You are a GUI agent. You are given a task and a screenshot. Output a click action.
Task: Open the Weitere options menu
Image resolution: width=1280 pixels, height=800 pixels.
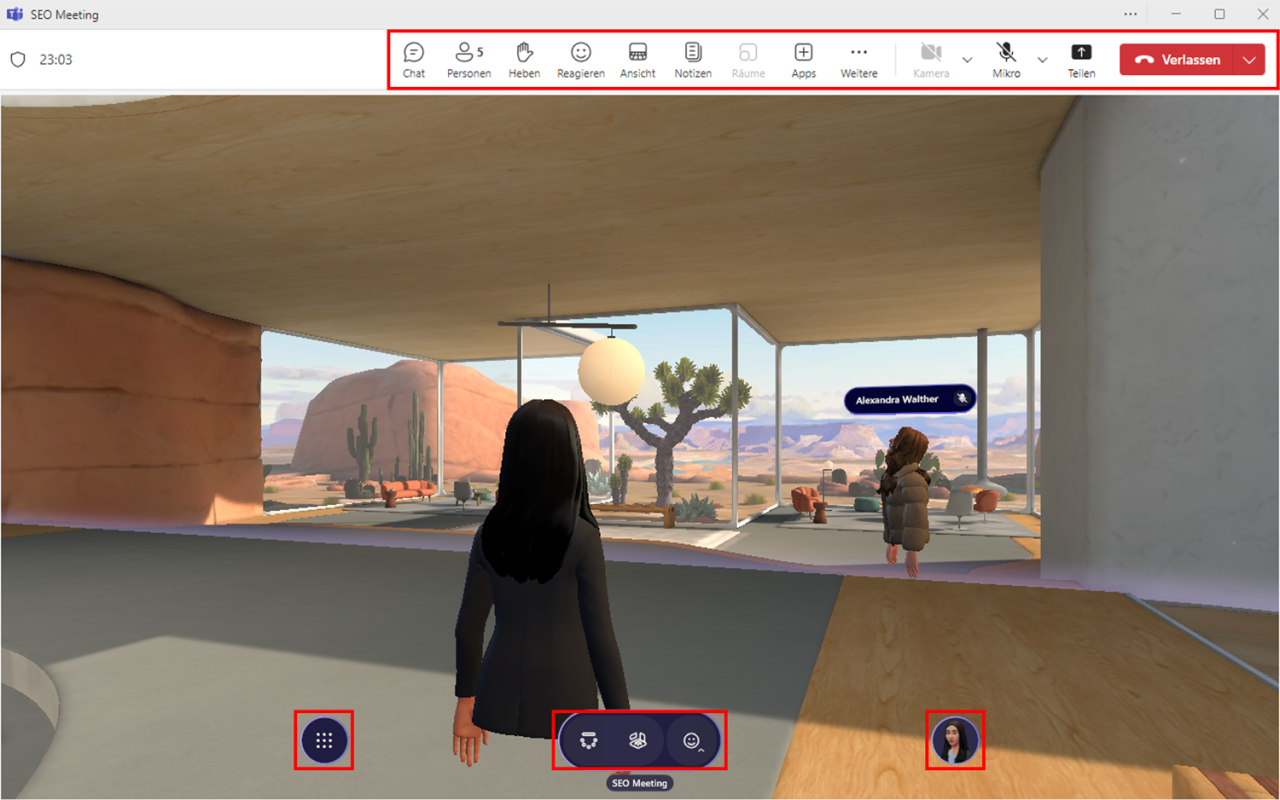coord(858,58)
